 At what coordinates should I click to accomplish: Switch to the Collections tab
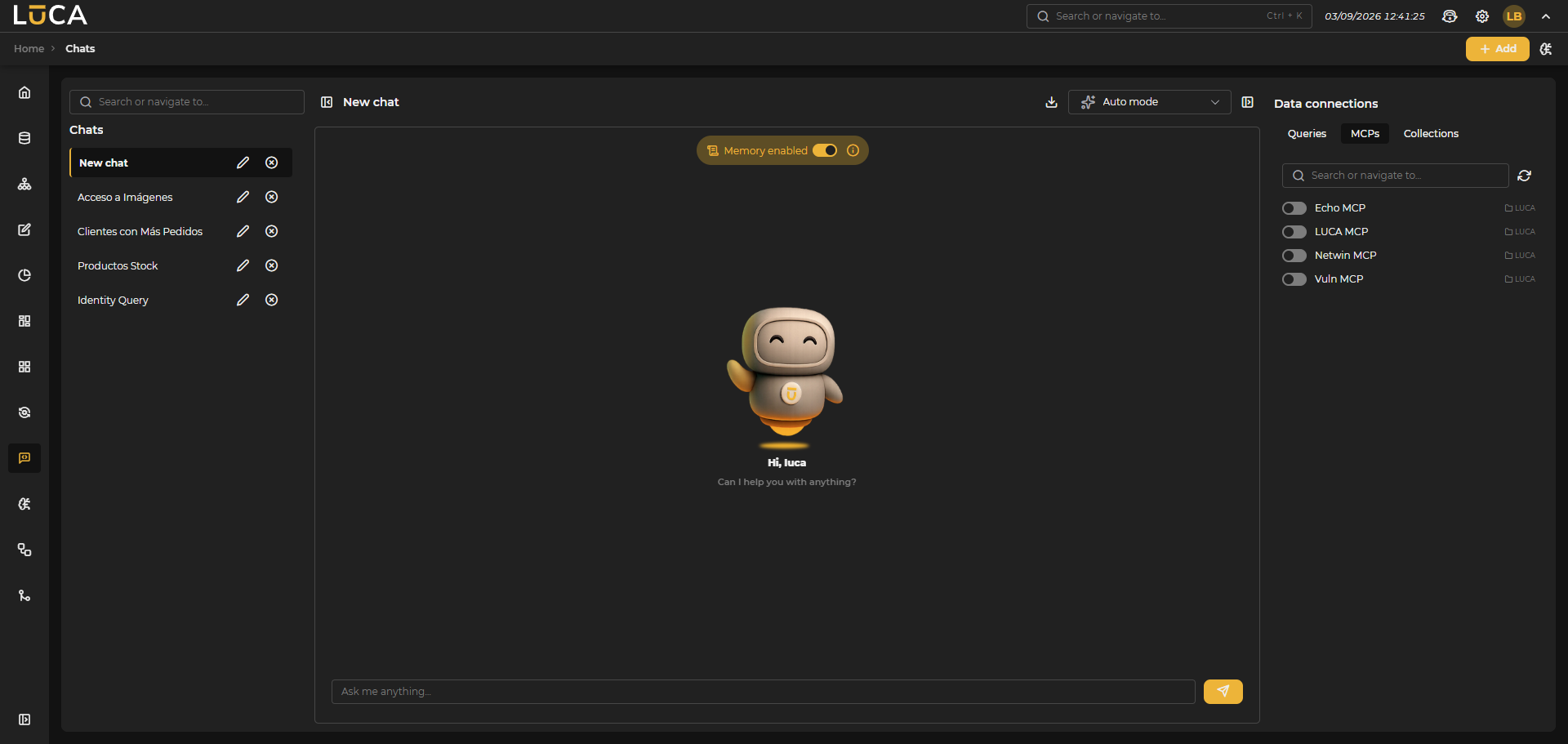(x=1431, y=134)
